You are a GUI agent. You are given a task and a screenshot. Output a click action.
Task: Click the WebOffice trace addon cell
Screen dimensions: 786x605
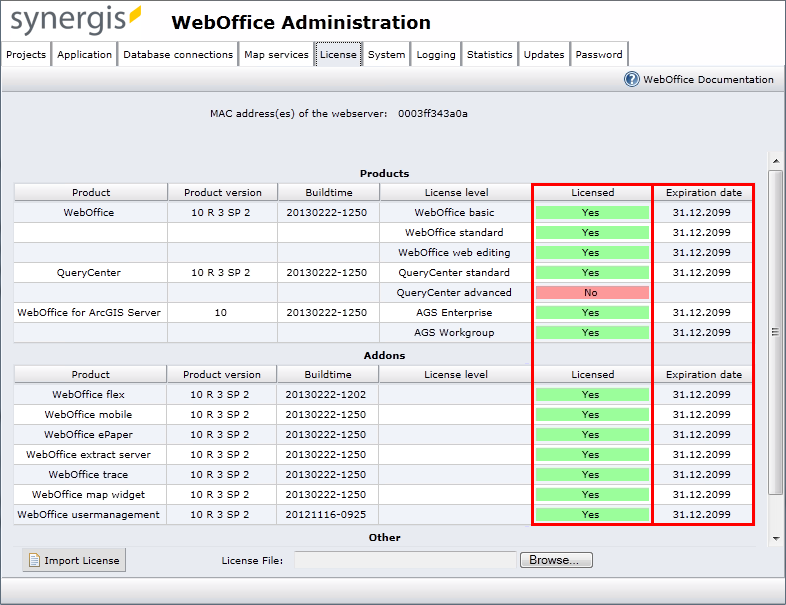coord(89,475)
